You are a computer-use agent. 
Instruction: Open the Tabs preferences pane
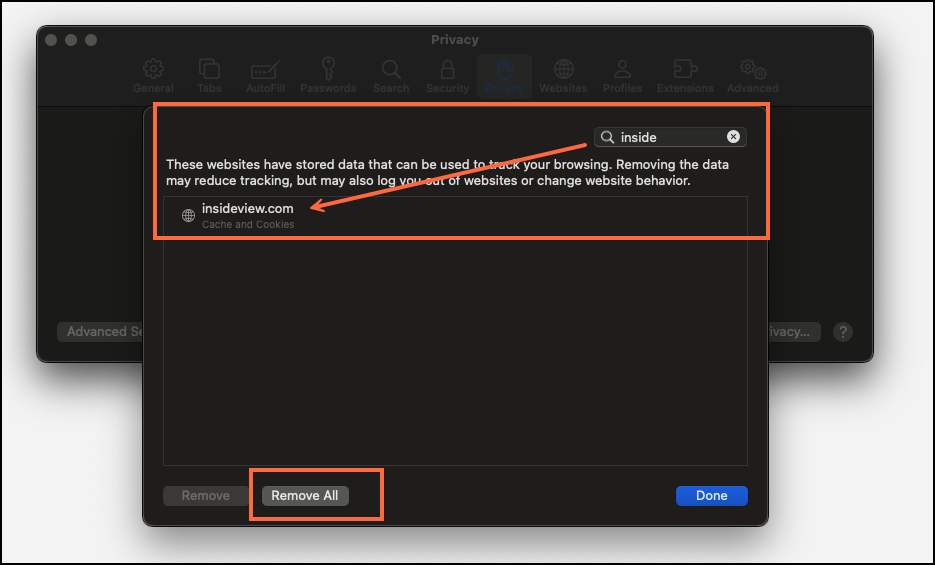(209, 76)
